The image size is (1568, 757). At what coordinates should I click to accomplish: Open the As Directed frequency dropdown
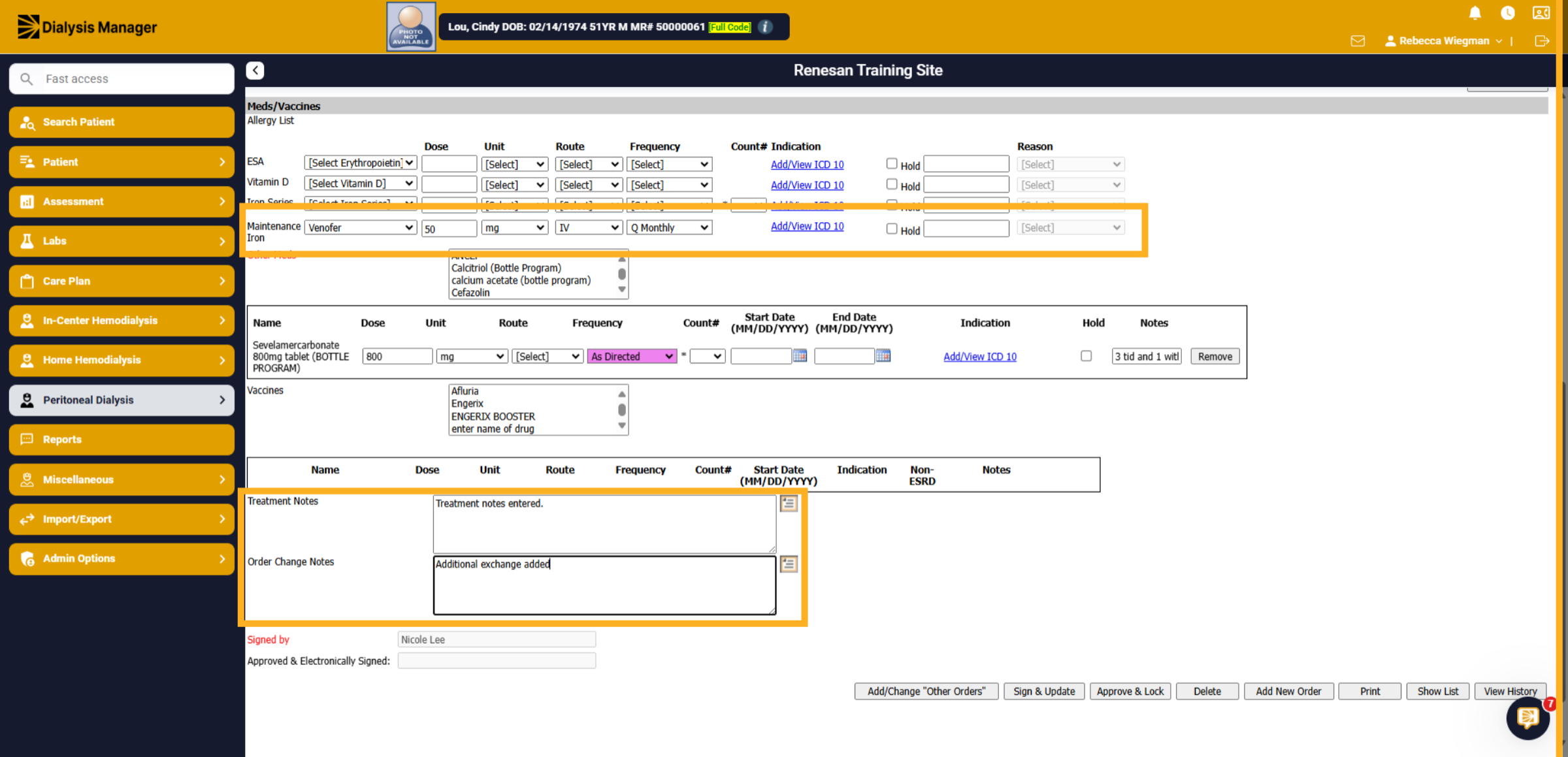tap(632, 356)
